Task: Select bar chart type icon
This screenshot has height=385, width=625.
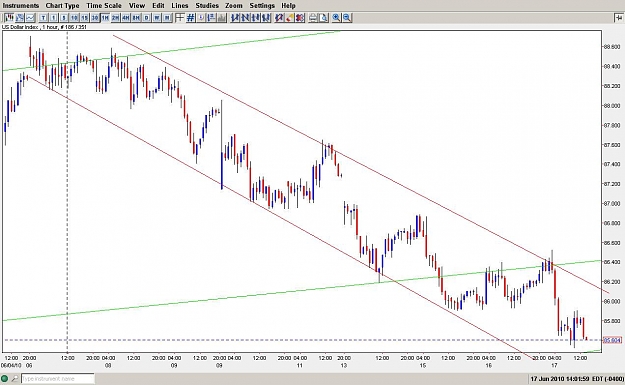Action: [20, 18]
